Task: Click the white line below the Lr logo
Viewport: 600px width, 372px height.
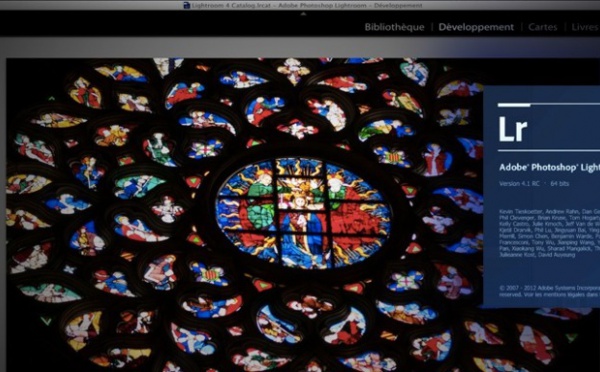Action: coord(549,150)
